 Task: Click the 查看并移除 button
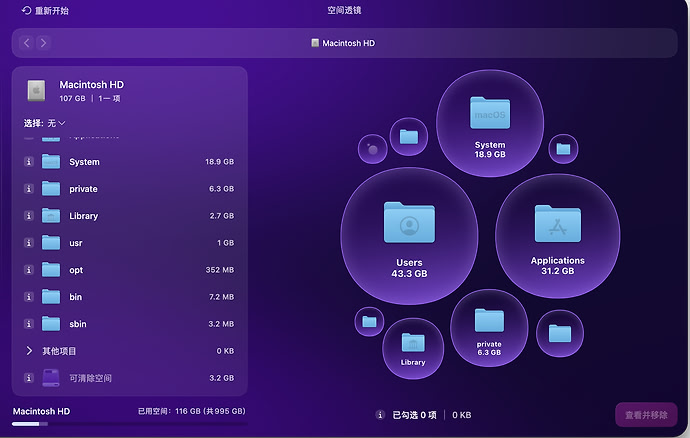646,415
